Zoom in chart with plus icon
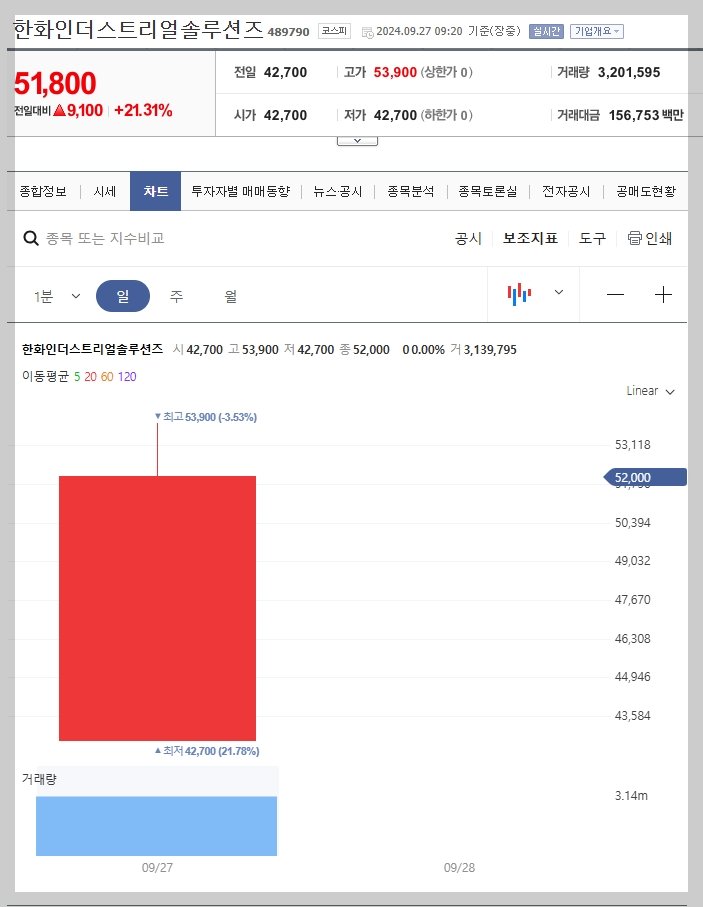 tap(663, 294)
